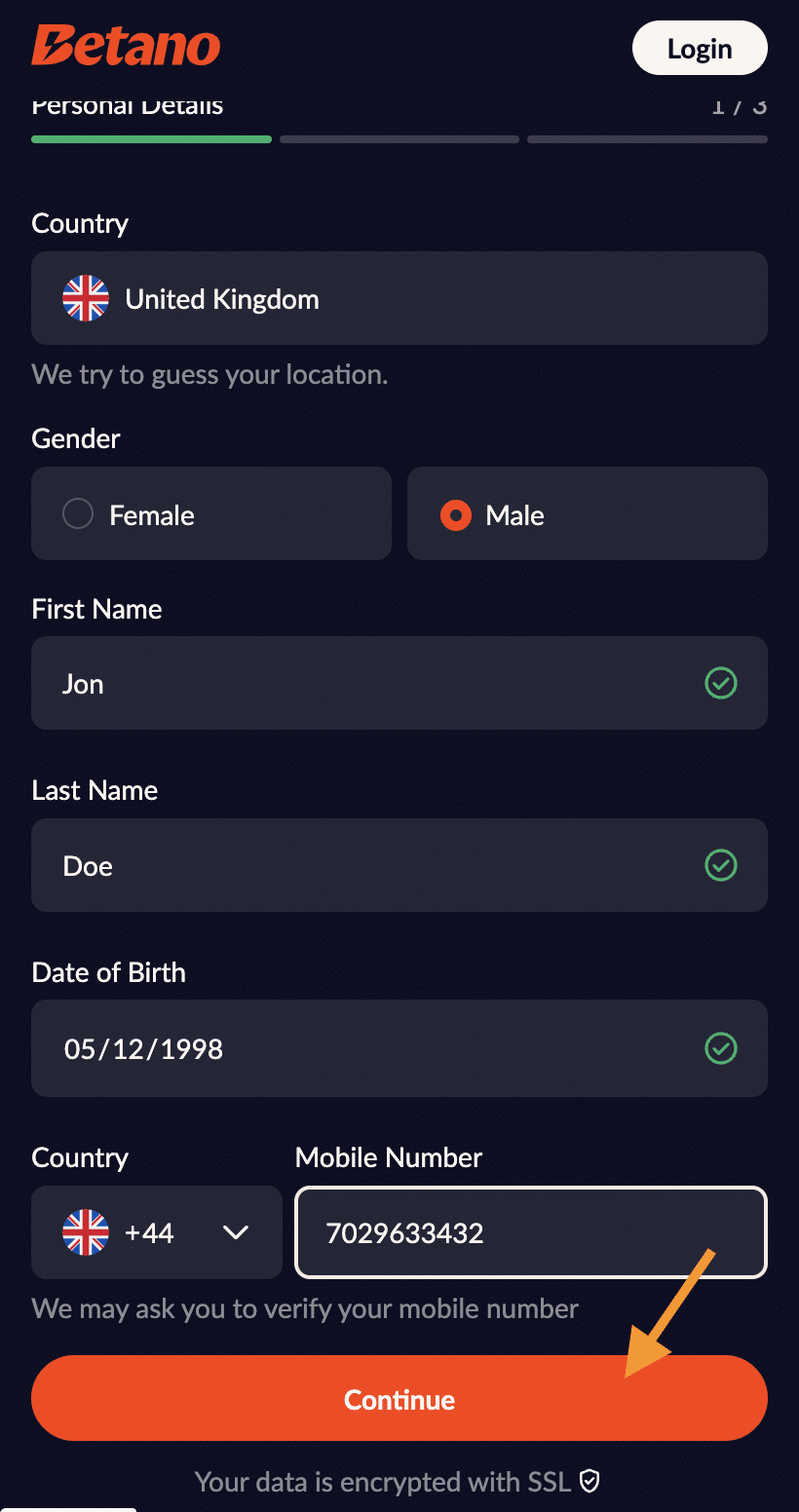The height and width of the screenshot is (1512, 799).
Task: Click the United Kingdom flag in Country field
Action: pyautogui.click(x=86, y=298)
